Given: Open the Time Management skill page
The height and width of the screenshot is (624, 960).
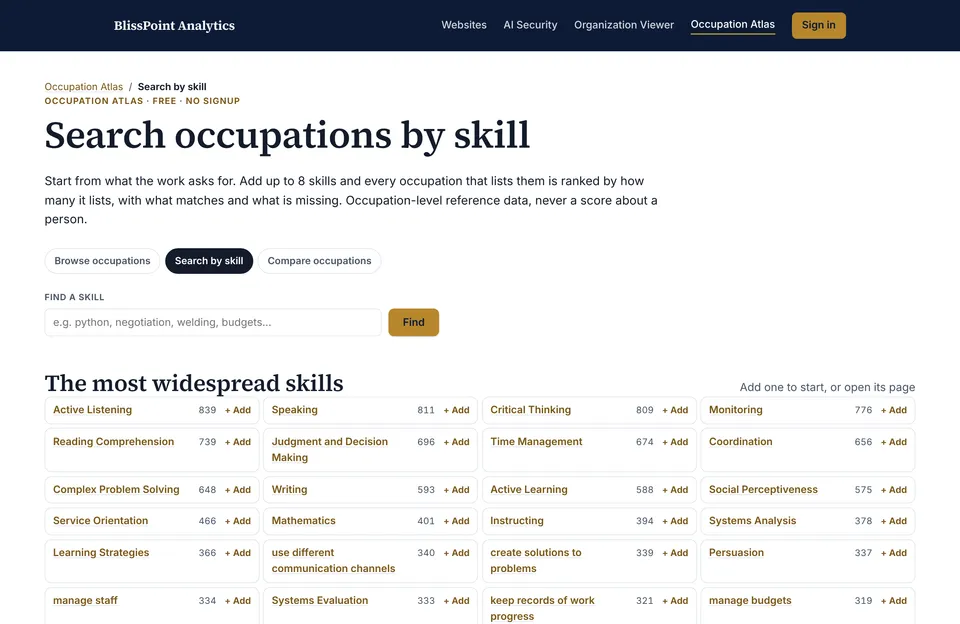Looking at the screenshot, I should pyautogui.click(x=536, y=442).
